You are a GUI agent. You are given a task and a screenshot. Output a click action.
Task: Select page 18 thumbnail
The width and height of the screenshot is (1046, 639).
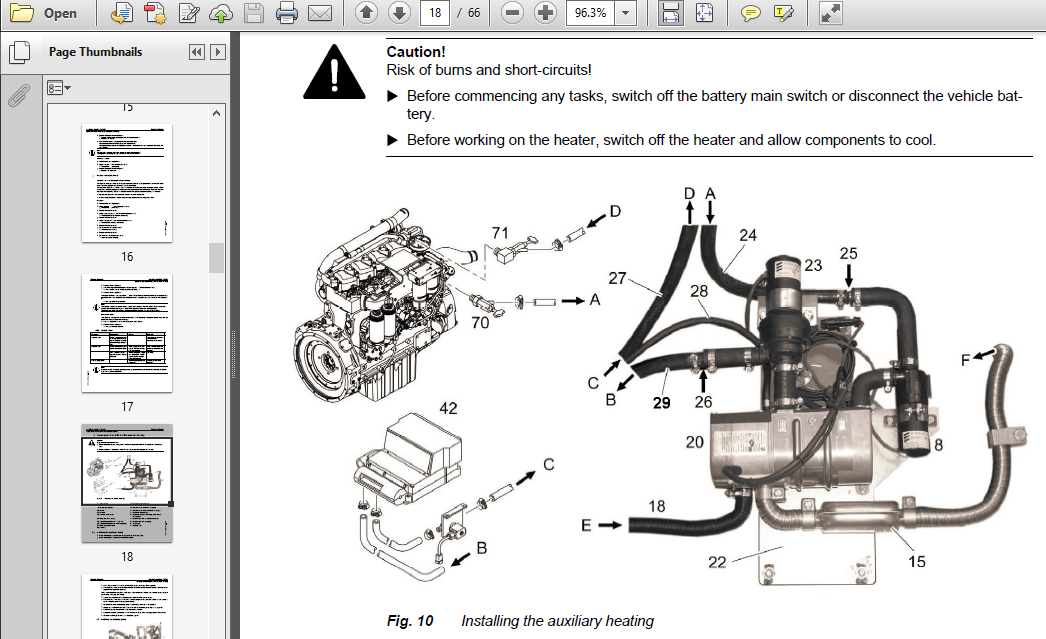pyautogui.click(x=127, y=483)
